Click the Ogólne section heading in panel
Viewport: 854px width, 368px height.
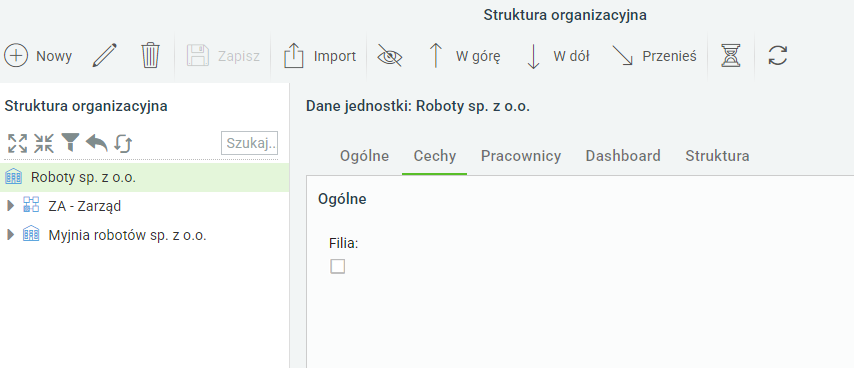click(342, 199)
